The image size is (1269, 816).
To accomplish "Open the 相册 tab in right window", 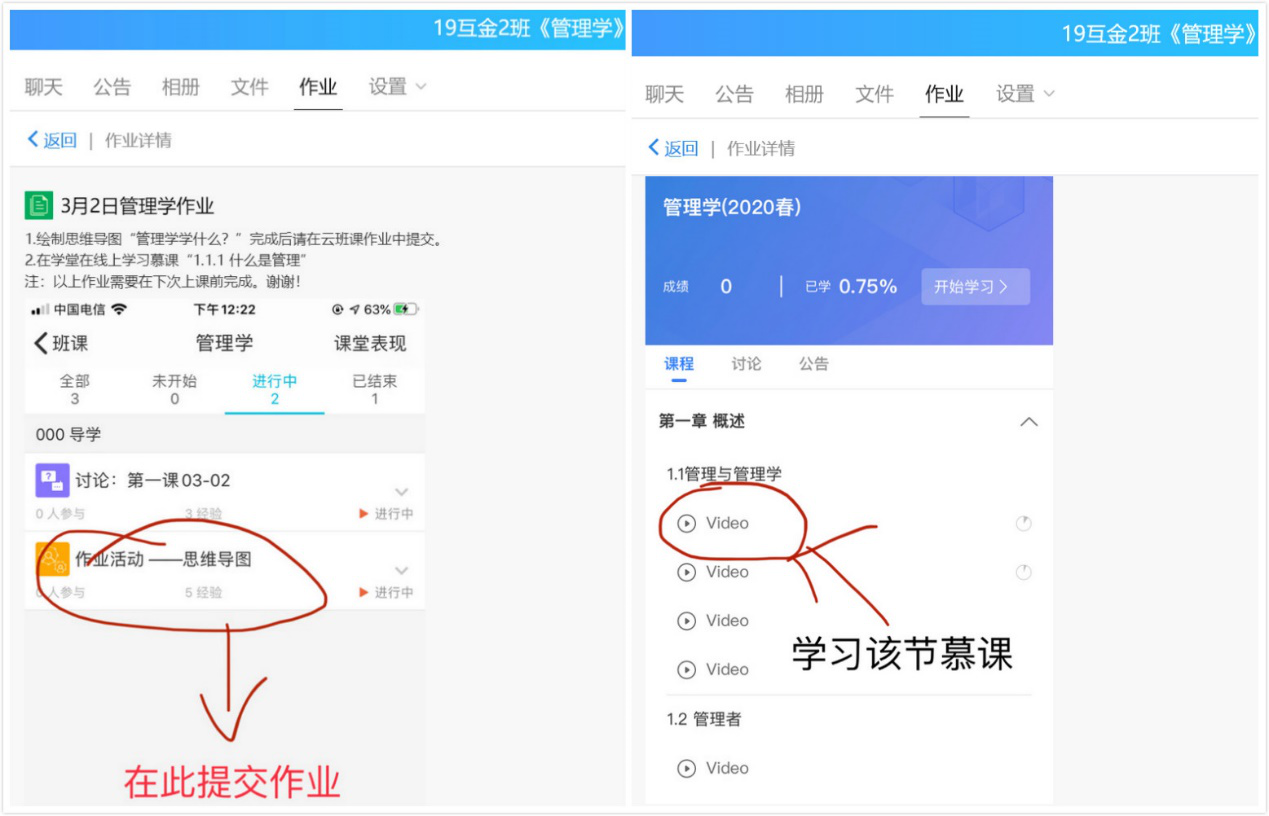I will (804, 94).
